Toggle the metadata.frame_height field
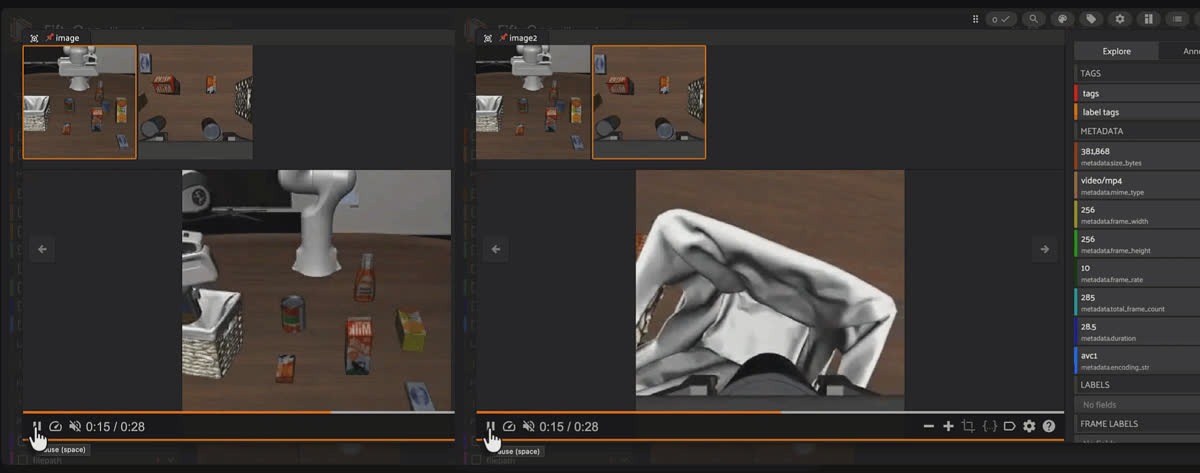 click(x=1137, y=244)
